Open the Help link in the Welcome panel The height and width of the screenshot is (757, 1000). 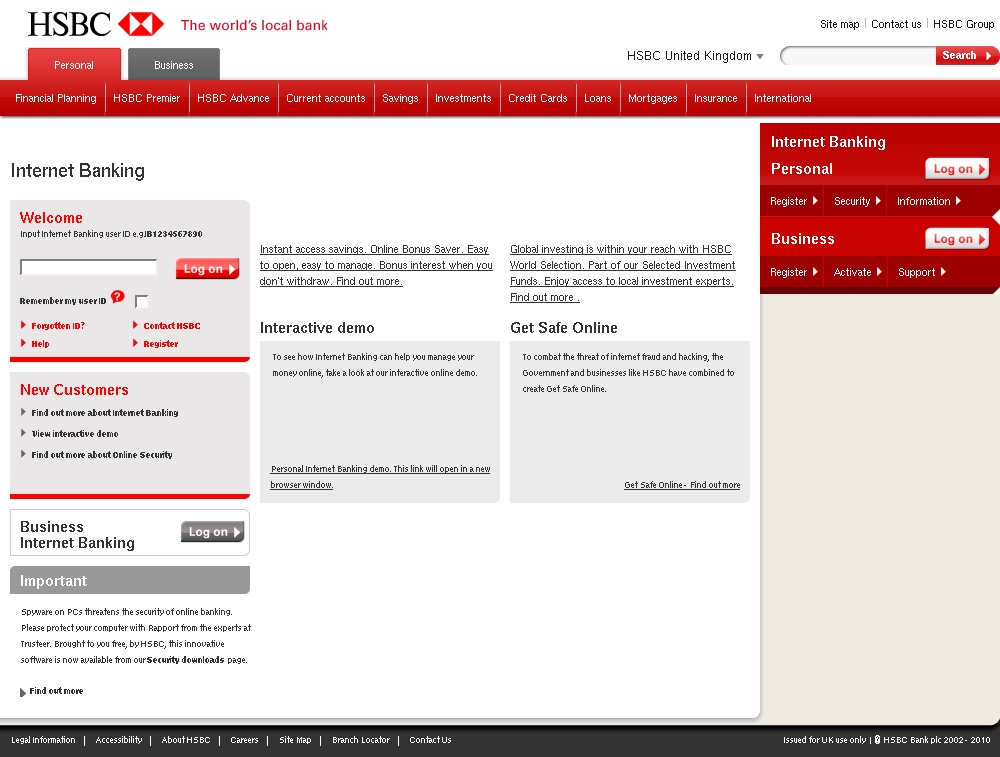(x=40, y=344)
